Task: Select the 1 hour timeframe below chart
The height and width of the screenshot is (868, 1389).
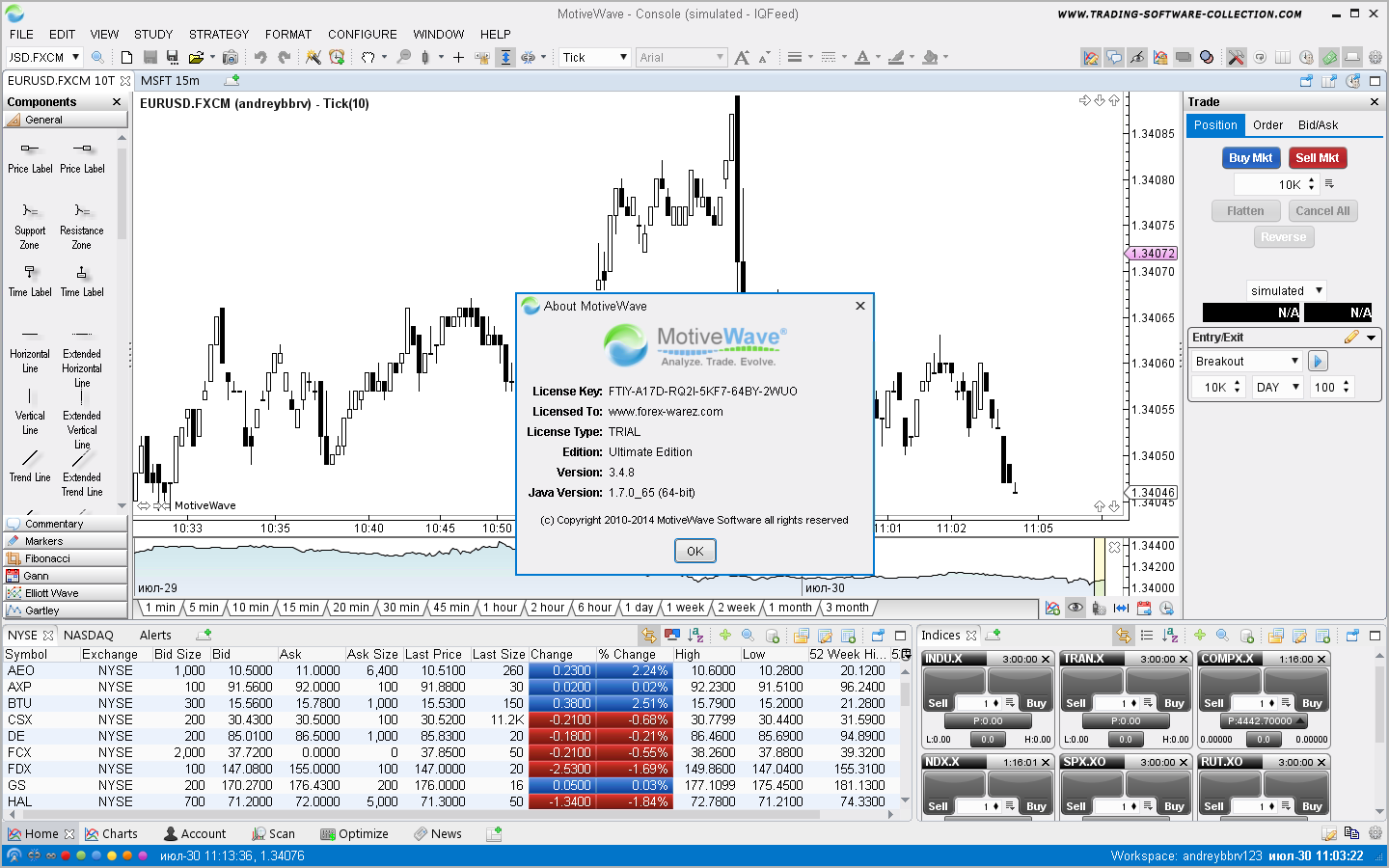Action: (500, 608)
